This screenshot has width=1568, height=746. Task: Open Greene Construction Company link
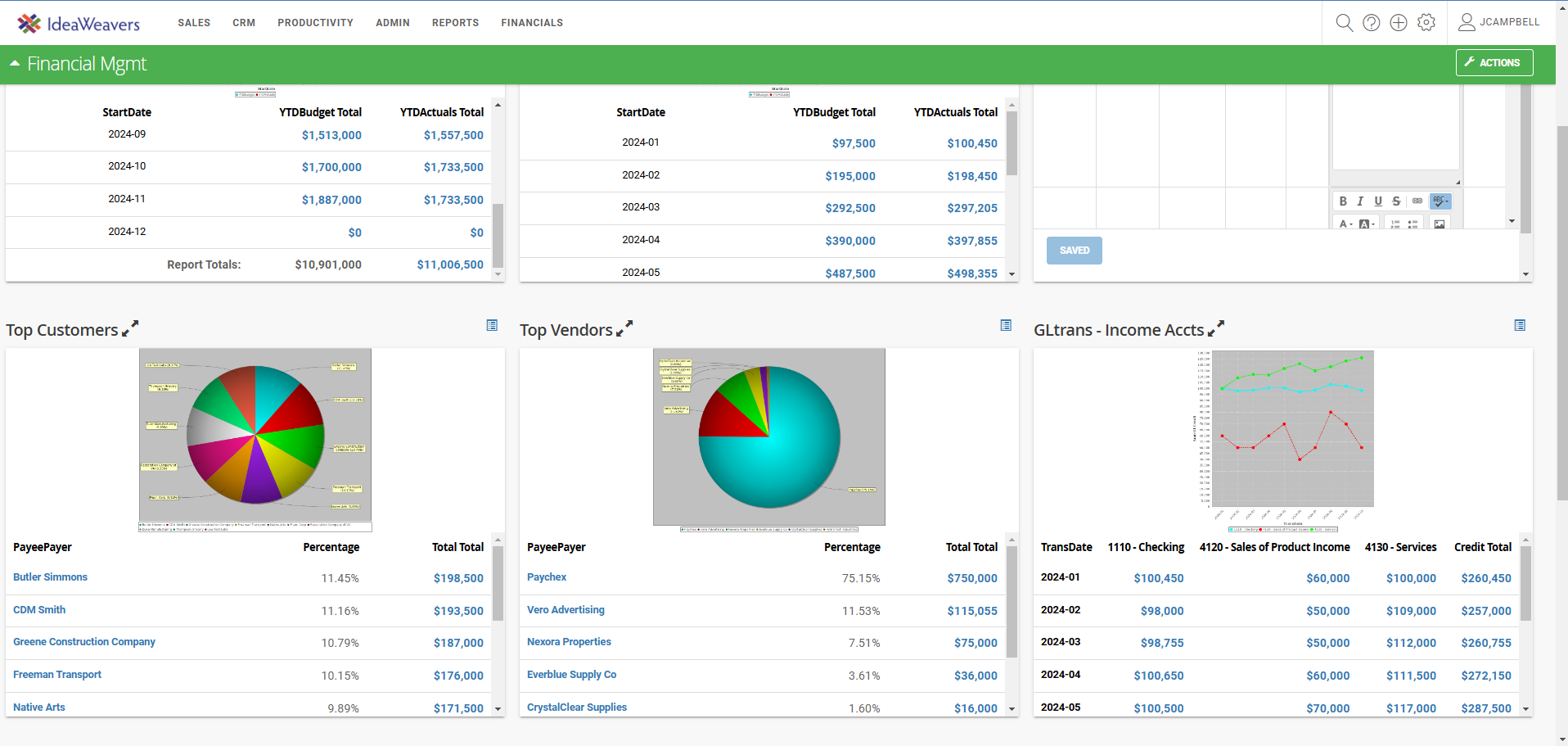(x=84, y=642)
